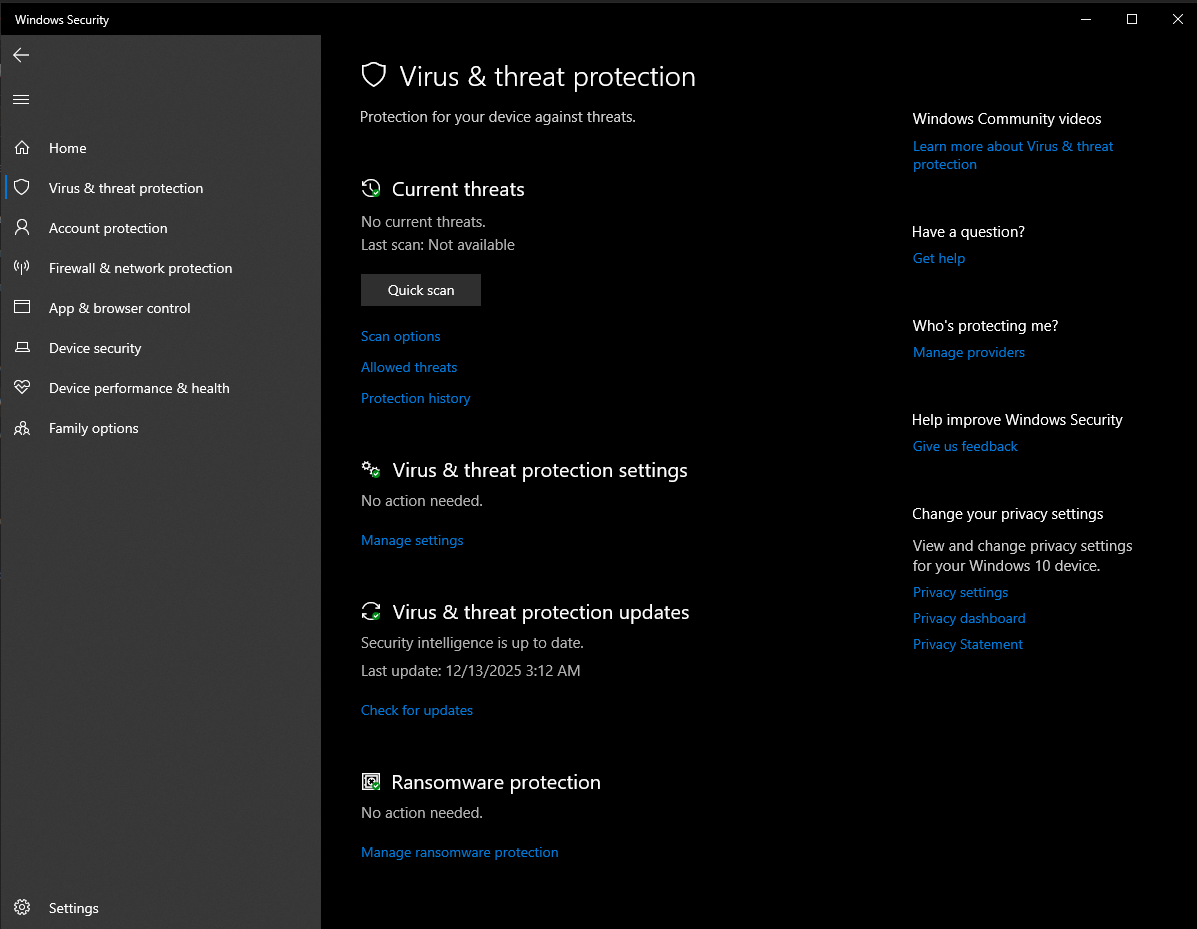Open Protection history
Image resolution: width=1197 pixels, height=929 pixels.
pos(415,398)
